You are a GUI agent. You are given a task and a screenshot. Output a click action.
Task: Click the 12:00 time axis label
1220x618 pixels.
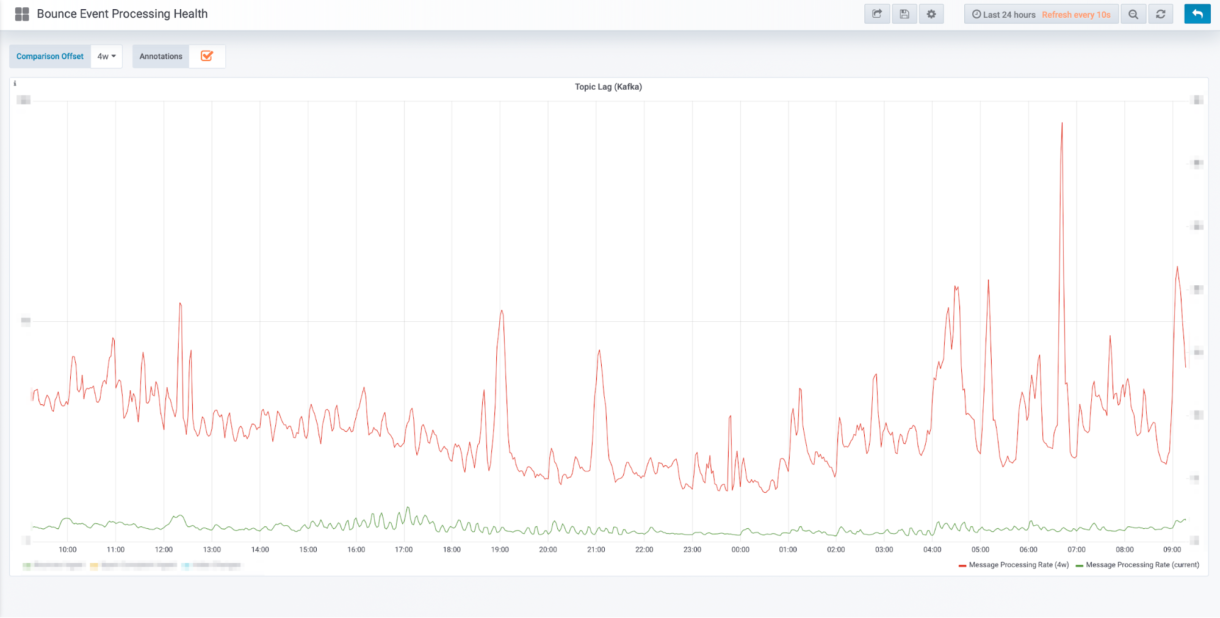pos(164,550)
